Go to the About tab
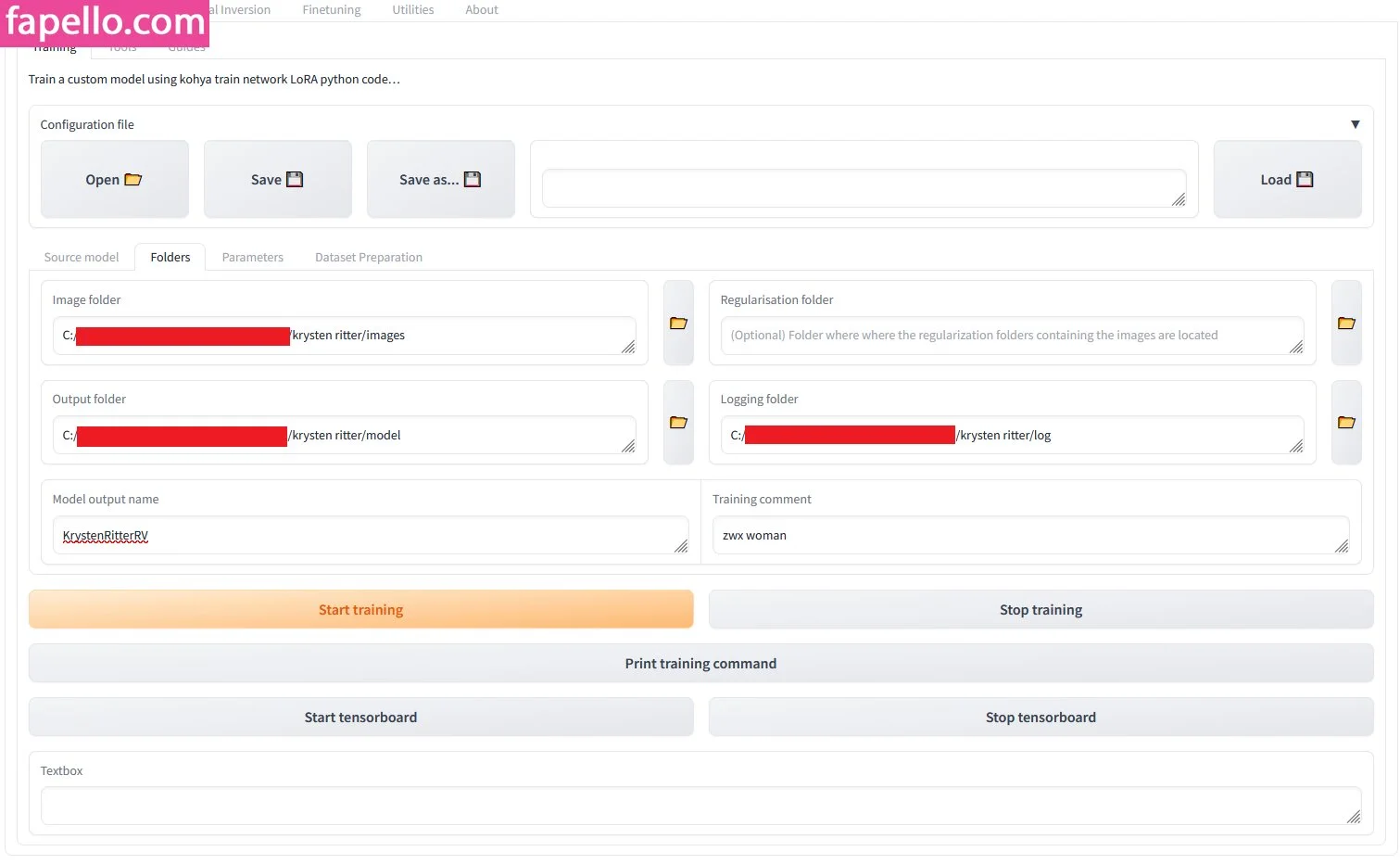 pos(481,10)
